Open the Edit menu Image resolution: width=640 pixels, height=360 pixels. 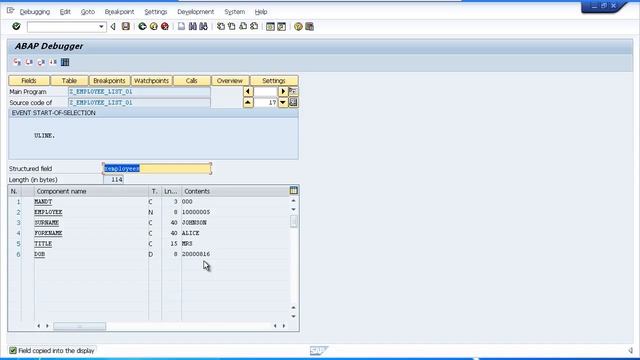pyautogui.click(x=65, y=12)
